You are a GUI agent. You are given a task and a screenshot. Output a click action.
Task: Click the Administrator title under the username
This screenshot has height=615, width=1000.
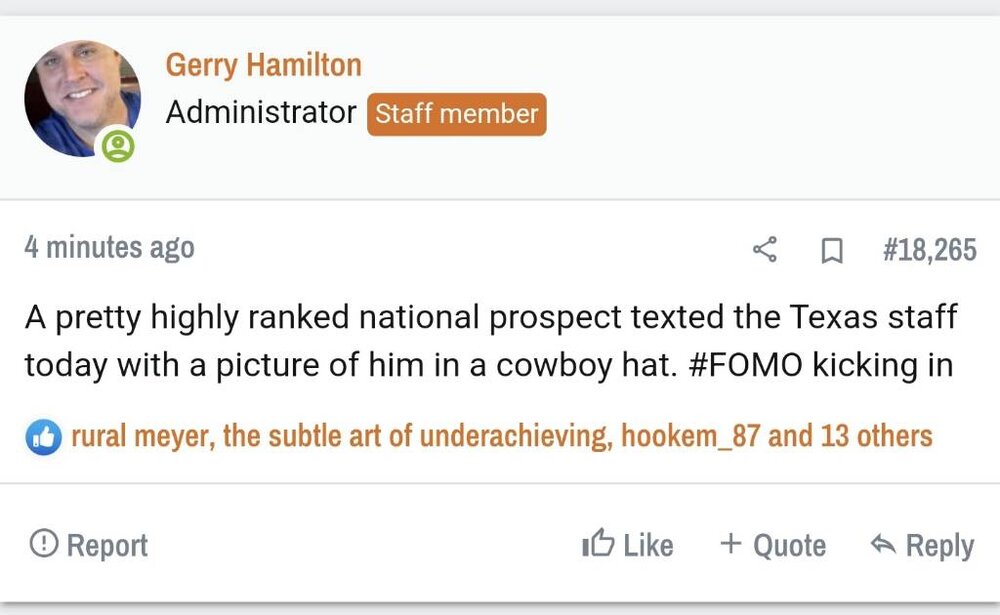pos(261,113)
